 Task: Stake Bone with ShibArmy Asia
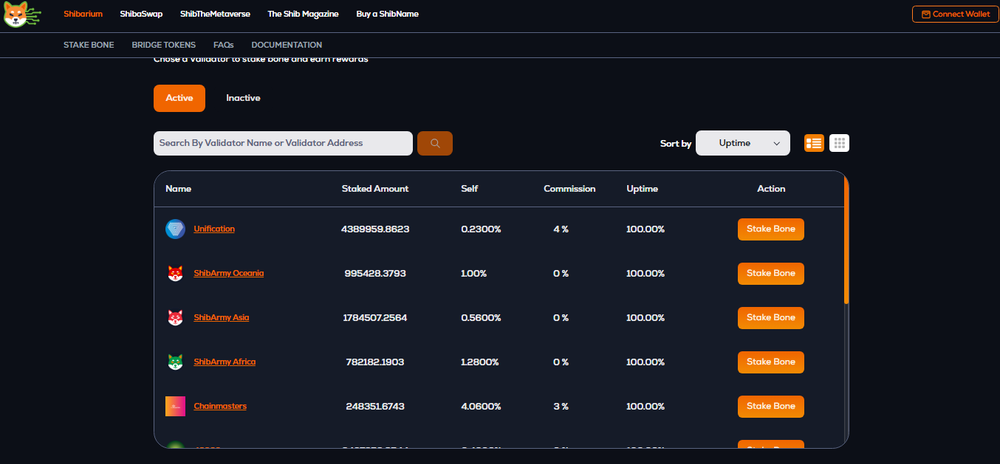click(771, 317)
